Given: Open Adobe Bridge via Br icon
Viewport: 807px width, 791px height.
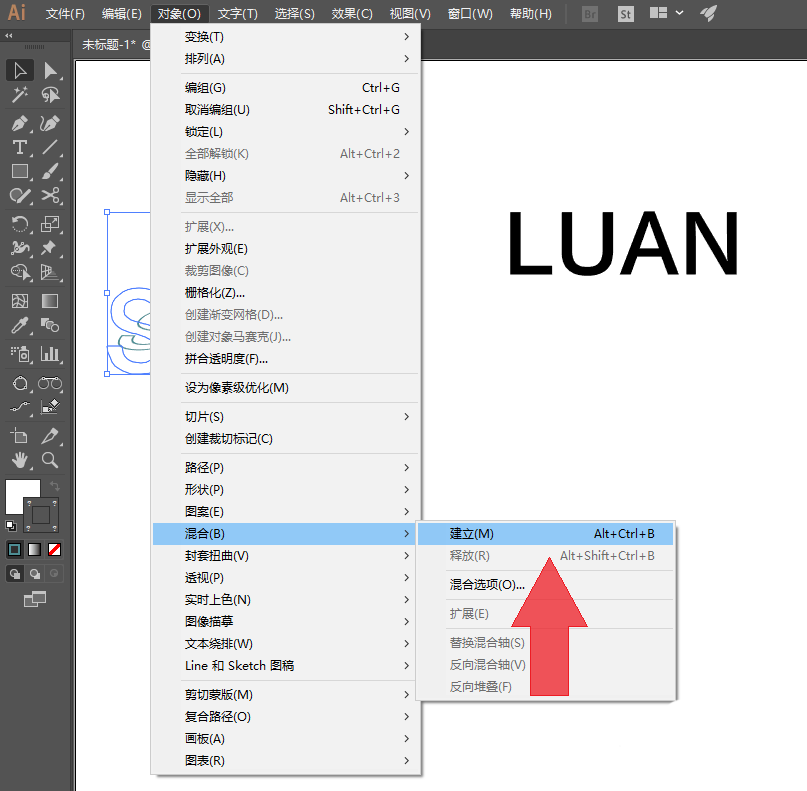Looking at the screenshot, I should click(590, 14).
